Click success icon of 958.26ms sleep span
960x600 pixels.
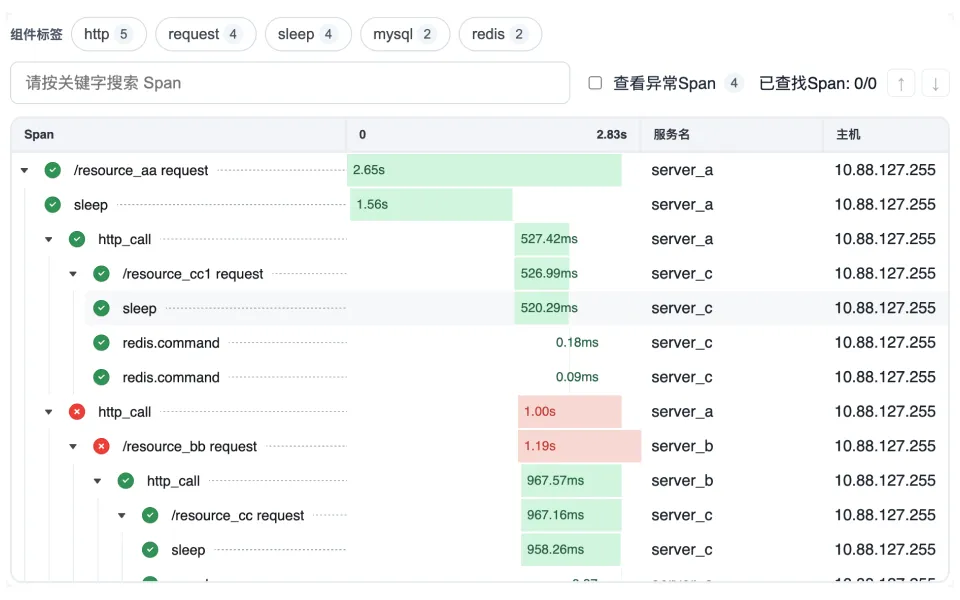(x=150, y=550)
